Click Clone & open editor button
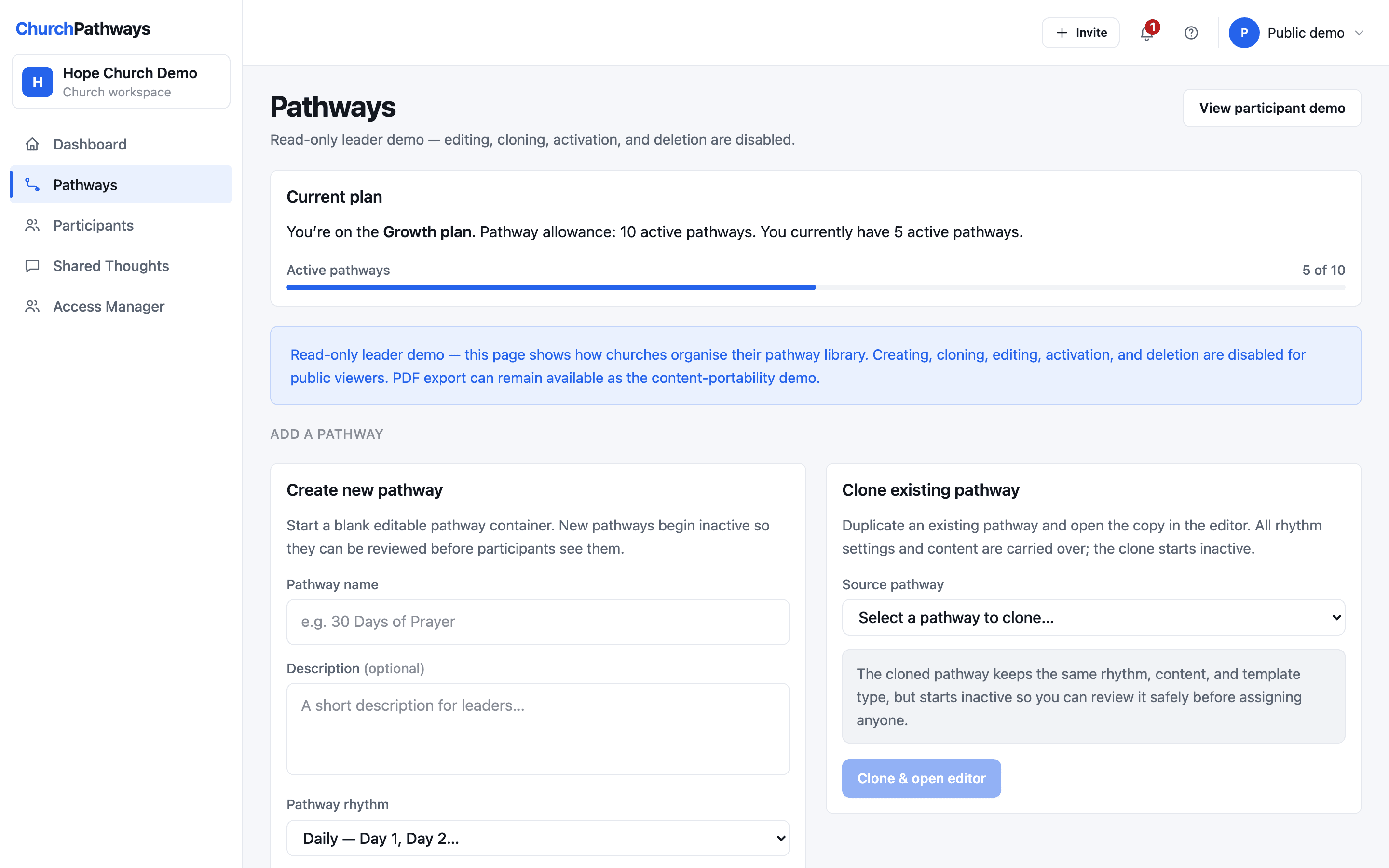The height and width of the screenshot is (868, 1389). (x=921, y=778)
